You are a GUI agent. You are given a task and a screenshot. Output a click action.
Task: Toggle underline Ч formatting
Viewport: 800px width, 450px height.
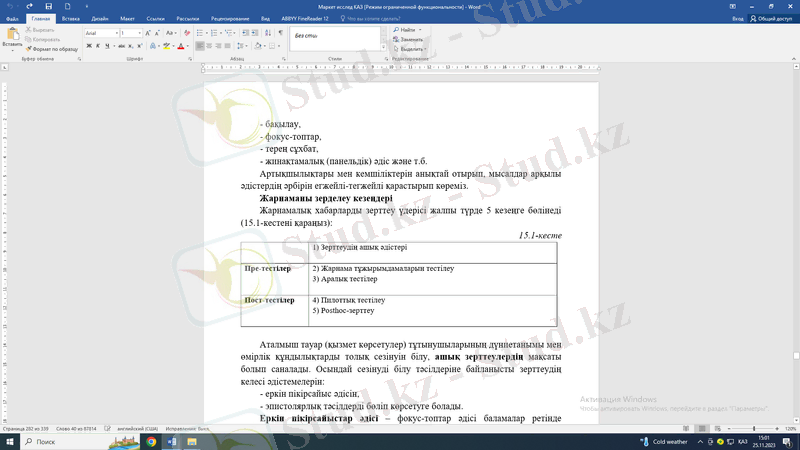coord(107,46)
